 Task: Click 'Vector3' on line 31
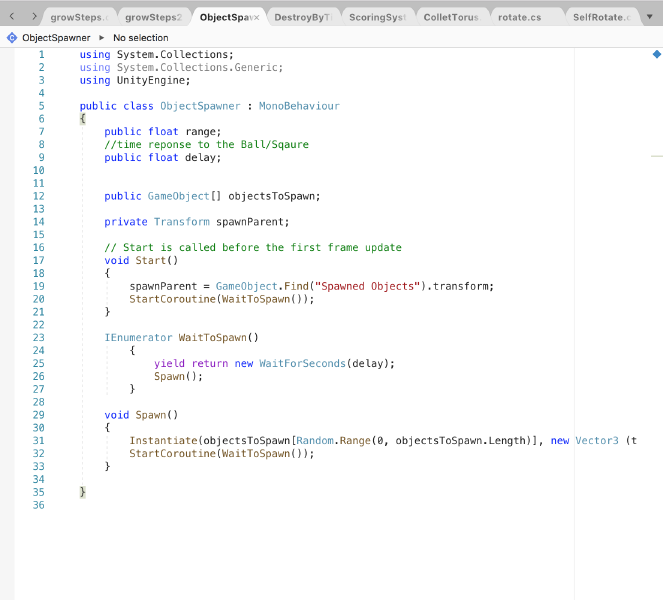click(597, 441)
